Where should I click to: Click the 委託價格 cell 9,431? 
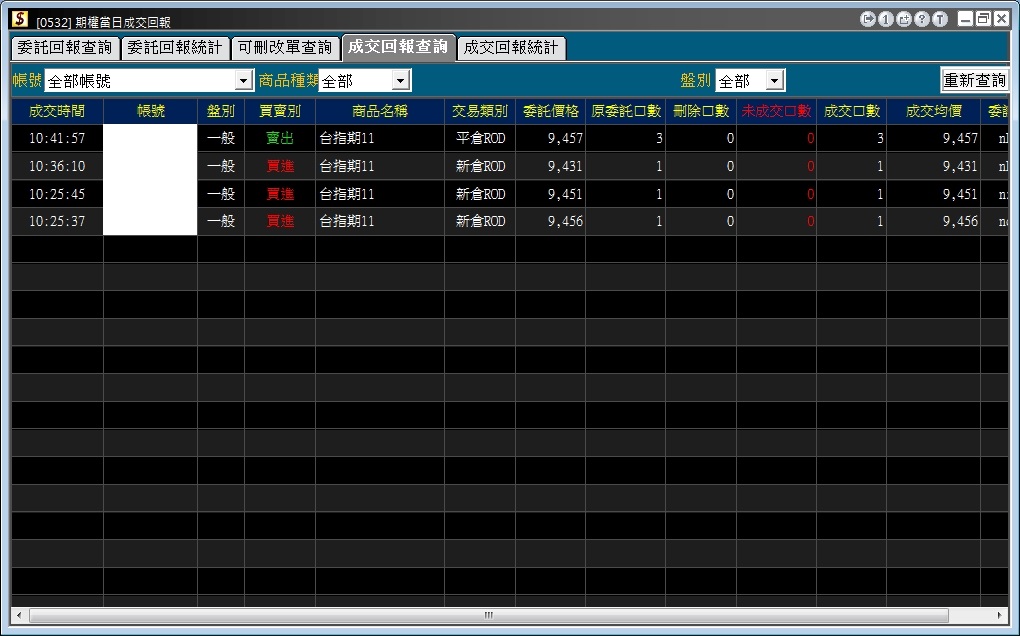pyautogui.click(x=551, y=166)
